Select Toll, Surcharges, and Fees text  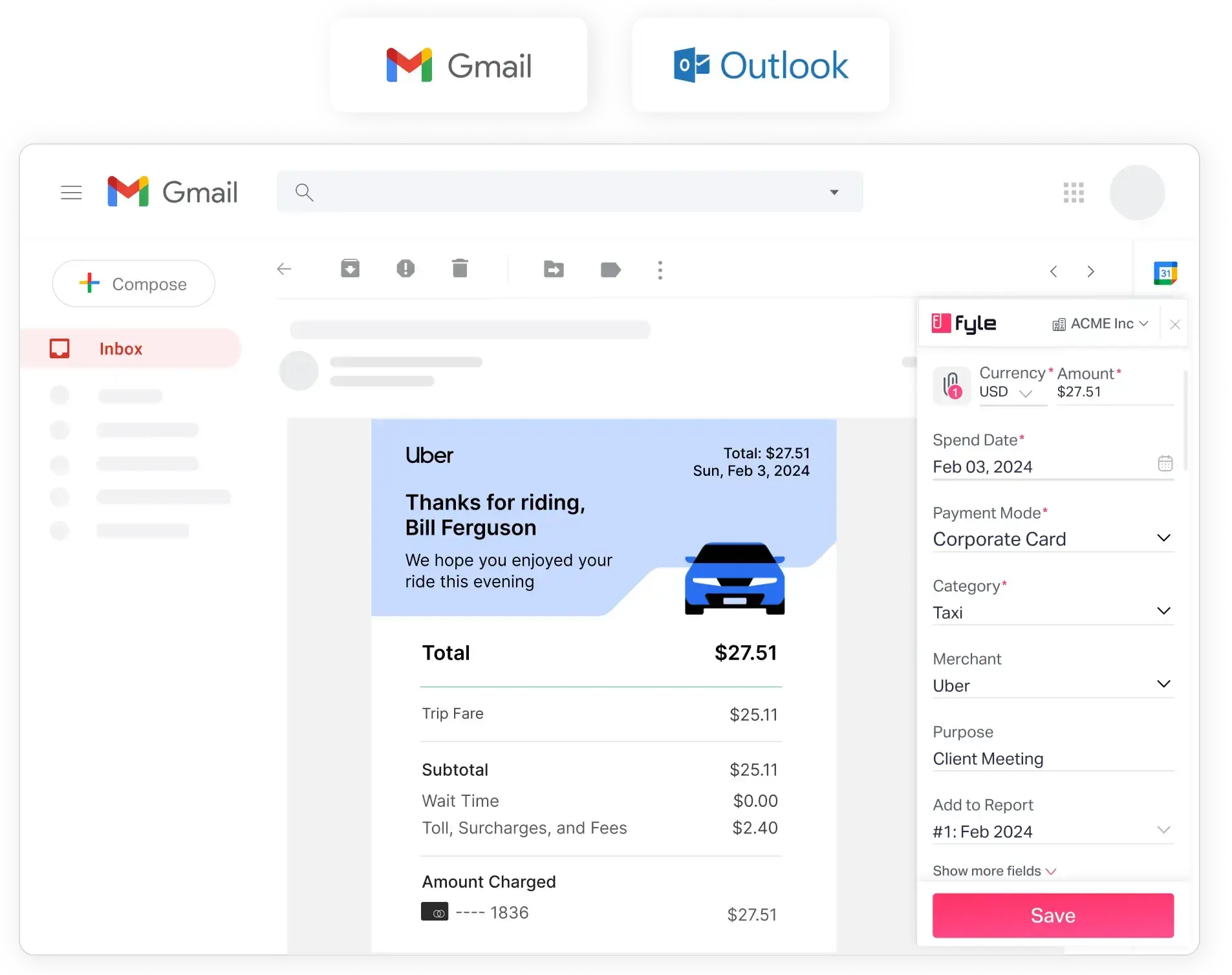(x=524, y=828)
